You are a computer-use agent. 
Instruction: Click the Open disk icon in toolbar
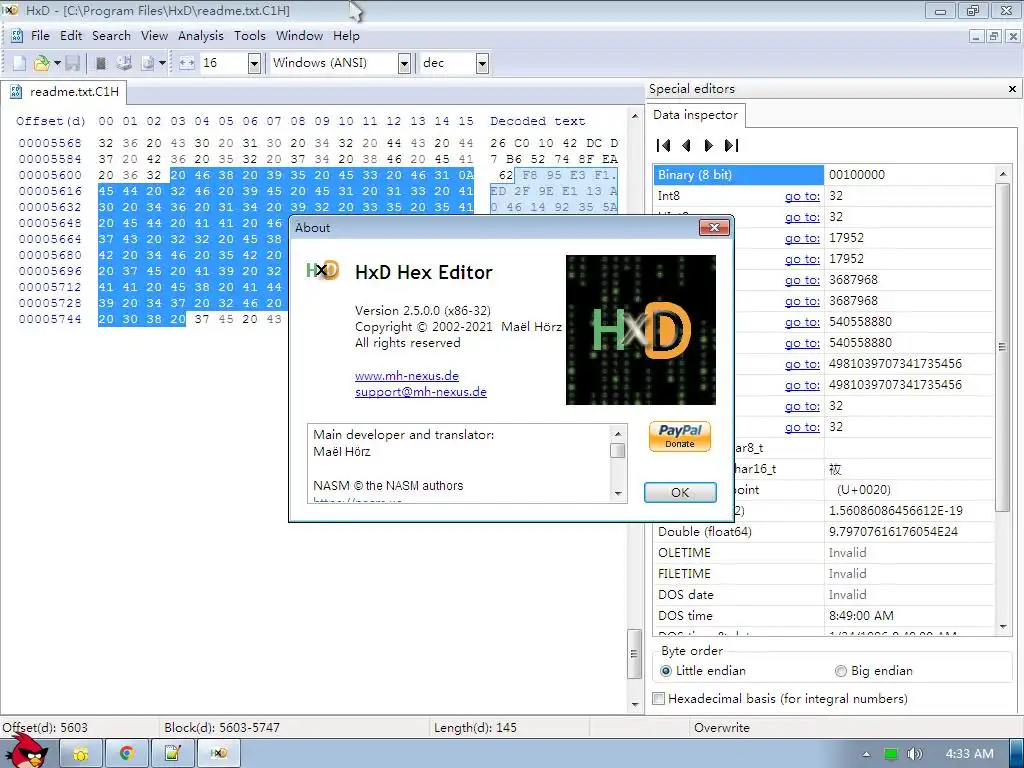[124, 63]
